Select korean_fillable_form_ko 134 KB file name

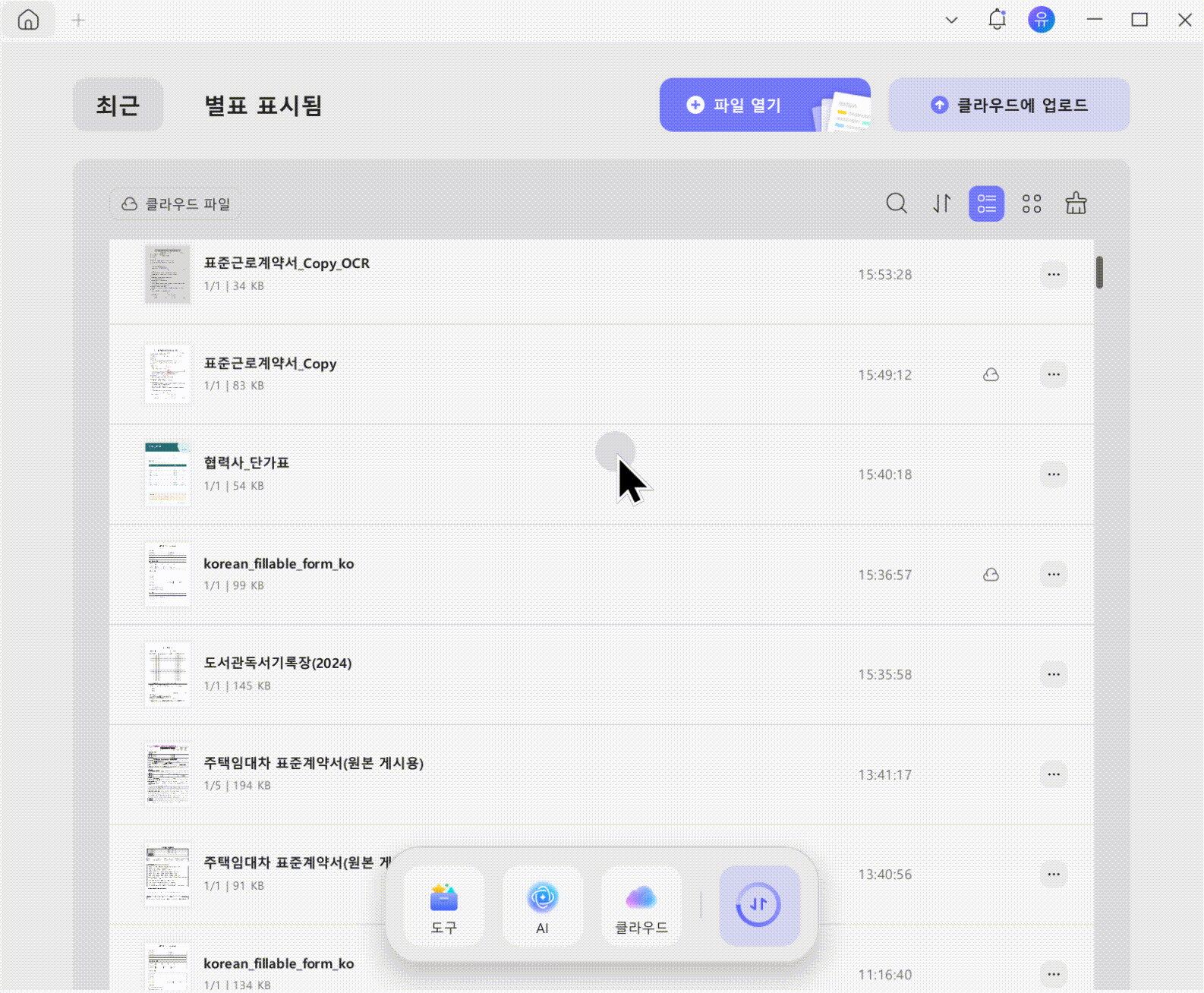(279, 963)
